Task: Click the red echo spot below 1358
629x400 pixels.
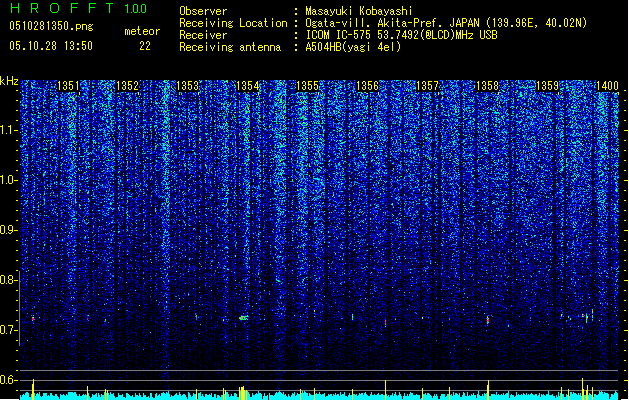Action: point(488,320)
